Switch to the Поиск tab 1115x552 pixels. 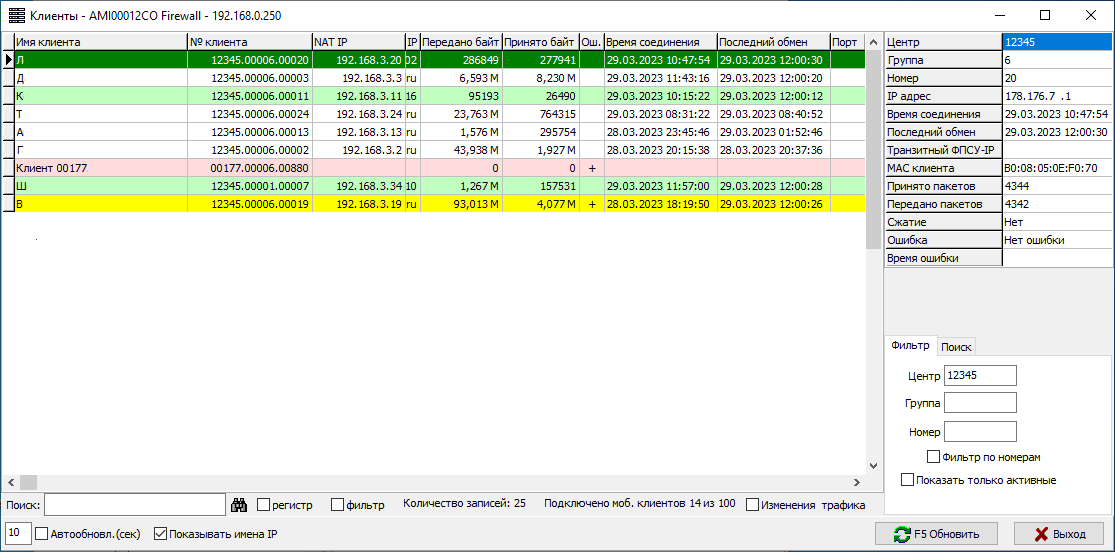coord(957,347)
